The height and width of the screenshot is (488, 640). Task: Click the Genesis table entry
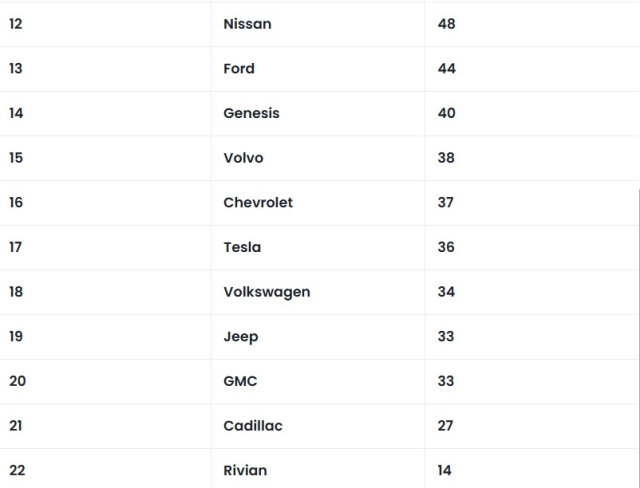pyautogui.click(x=251, y=113)
